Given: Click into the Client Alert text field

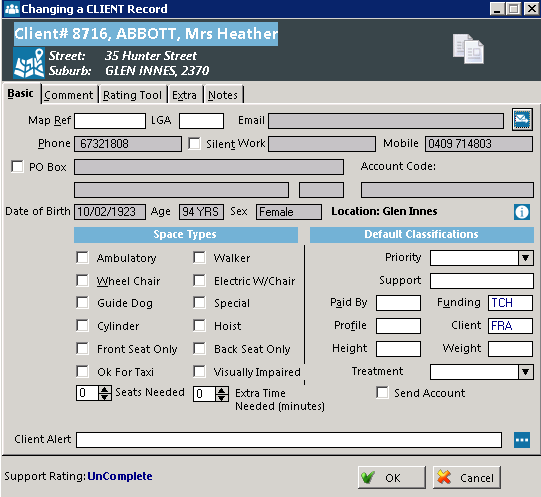Looking at the screenshot, I should coord(289,440).
